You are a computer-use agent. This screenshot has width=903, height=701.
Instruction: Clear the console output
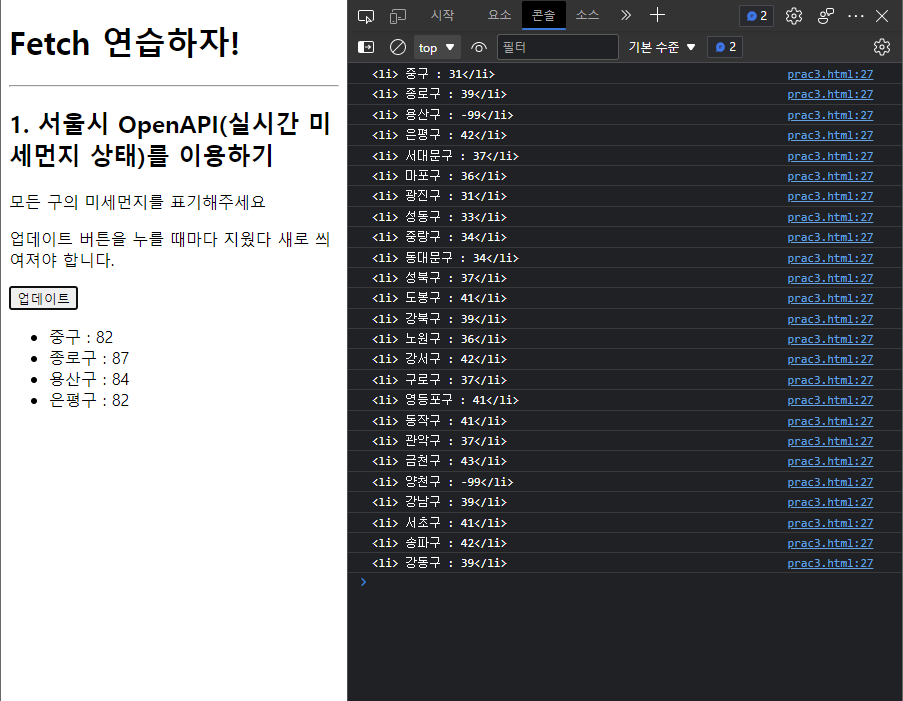click(397, 47)
